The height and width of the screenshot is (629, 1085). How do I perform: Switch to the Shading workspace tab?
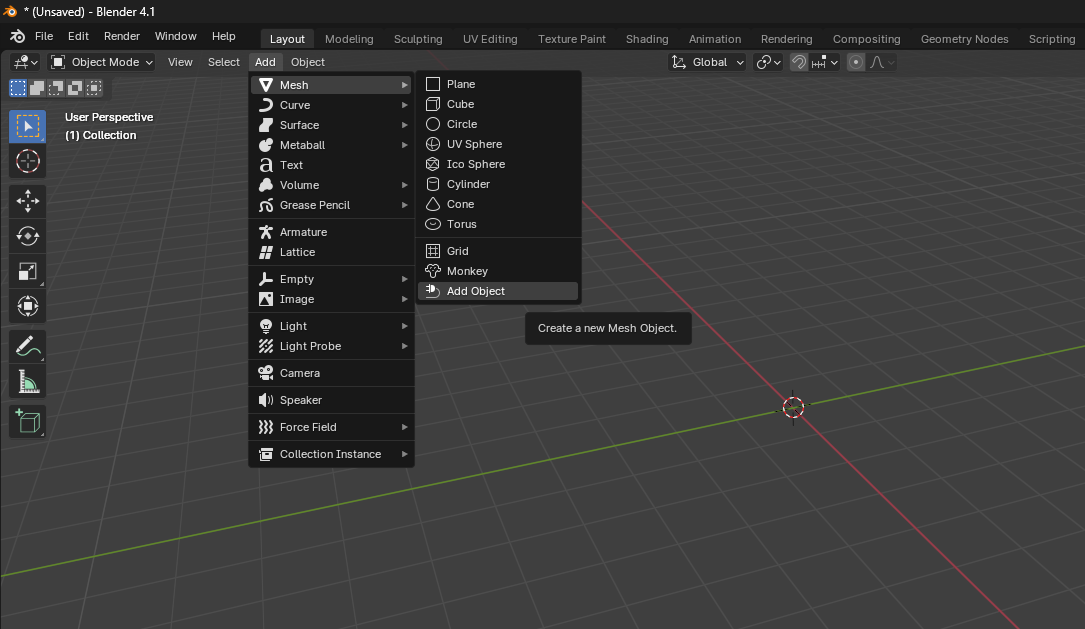pos(647,39)
